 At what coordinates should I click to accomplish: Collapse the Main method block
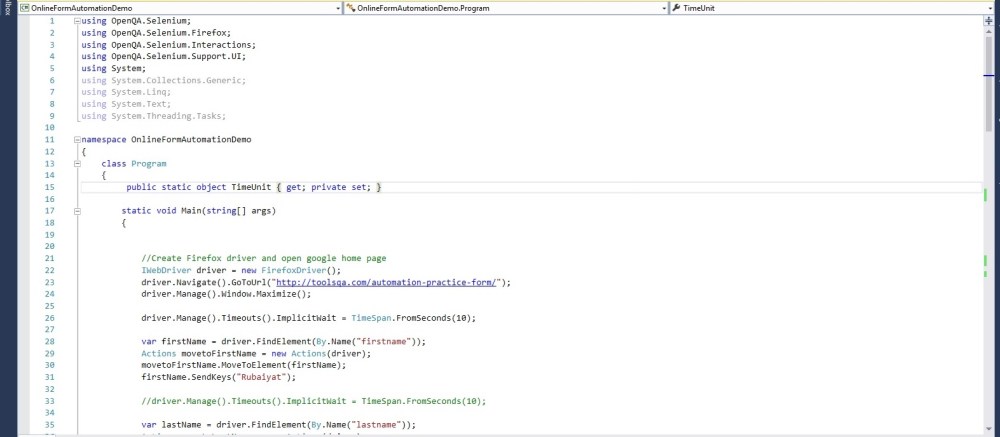point(77,211)
